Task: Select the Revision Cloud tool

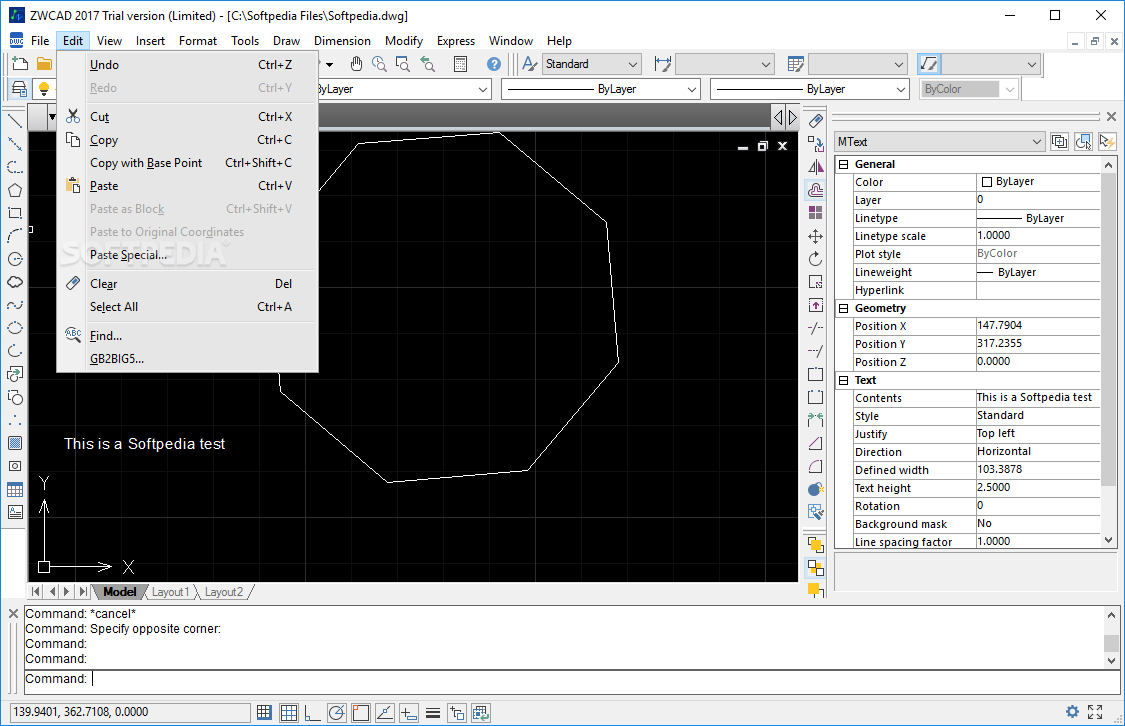Action: click(14, 282)
